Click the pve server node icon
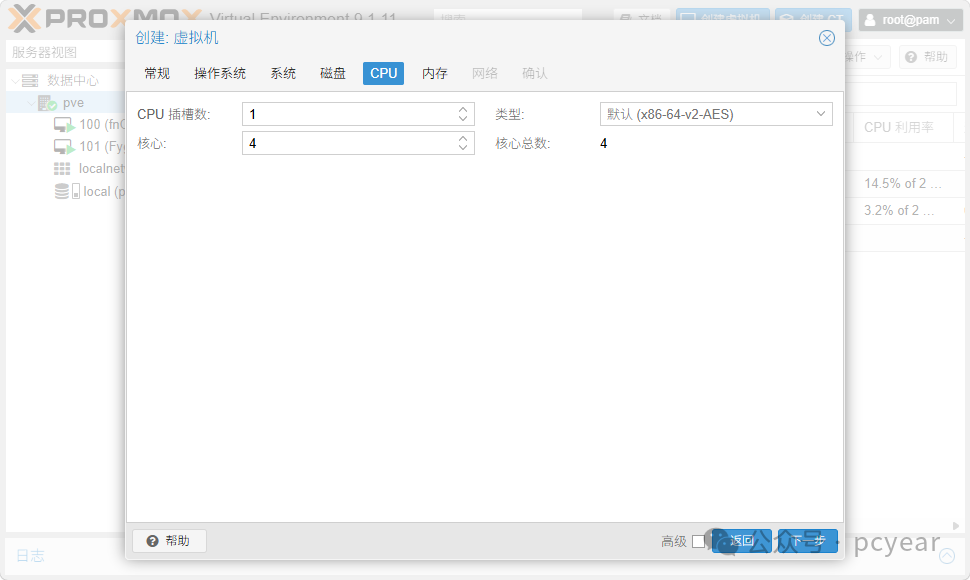 (47, 103)
